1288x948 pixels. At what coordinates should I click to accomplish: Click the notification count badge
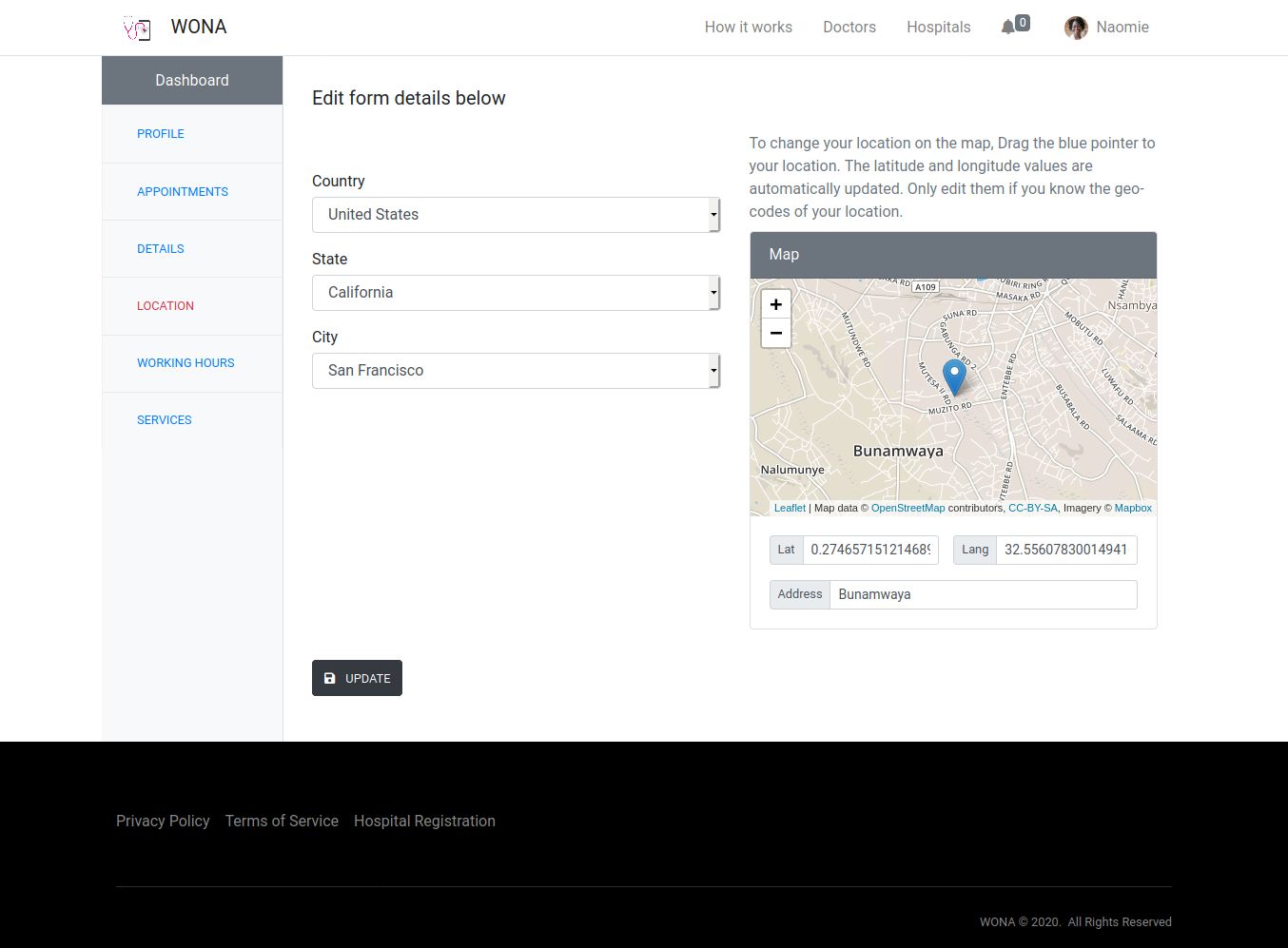click(1023, 23)
